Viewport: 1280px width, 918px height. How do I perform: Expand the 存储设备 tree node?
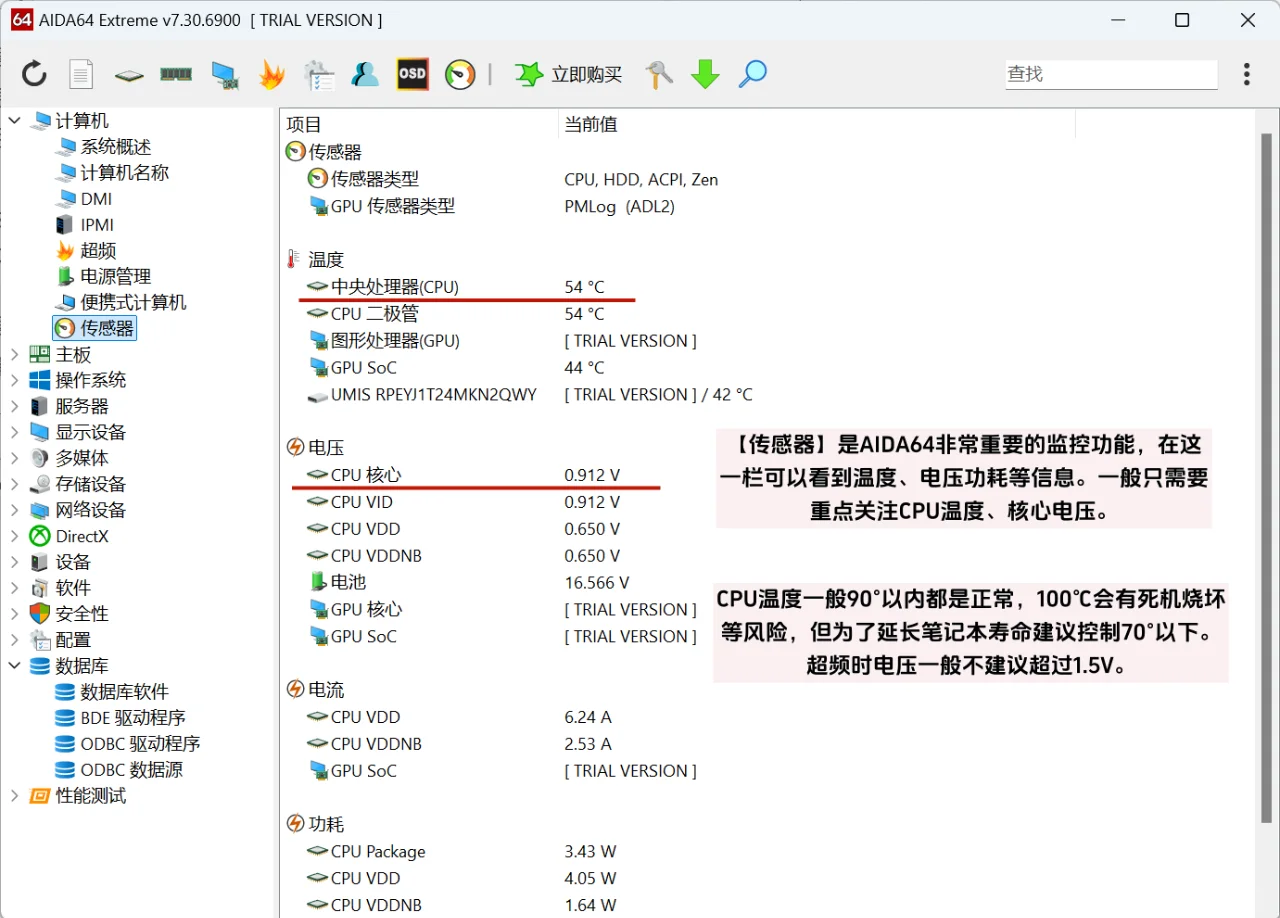(14, 484)
